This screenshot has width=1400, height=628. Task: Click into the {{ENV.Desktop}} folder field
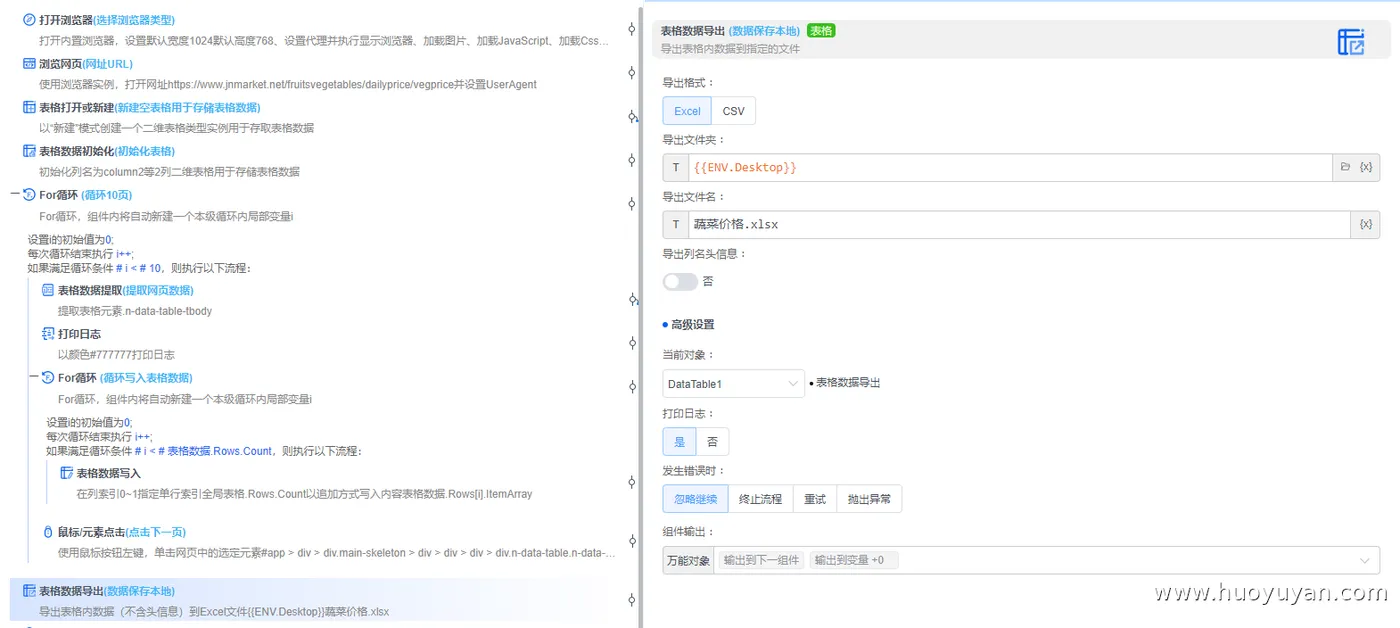pos(1009,167)
